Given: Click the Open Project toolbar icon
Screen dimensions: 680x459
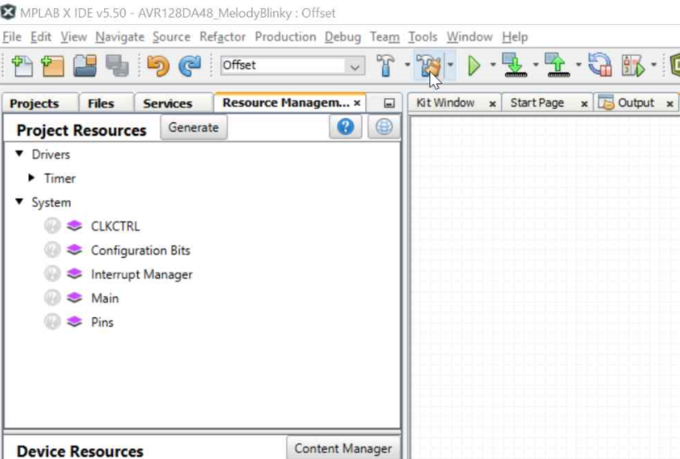Looking at the screenshot, I should tap(85, 66).
